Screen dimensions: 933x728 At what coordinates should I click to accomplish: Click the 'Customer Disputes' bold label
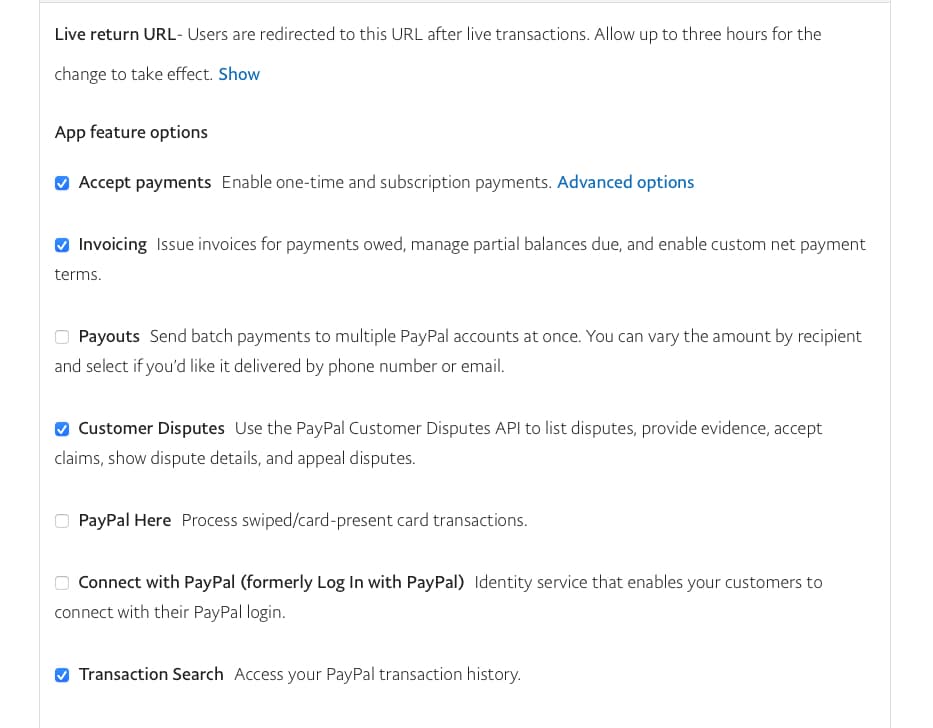(152, 428)
